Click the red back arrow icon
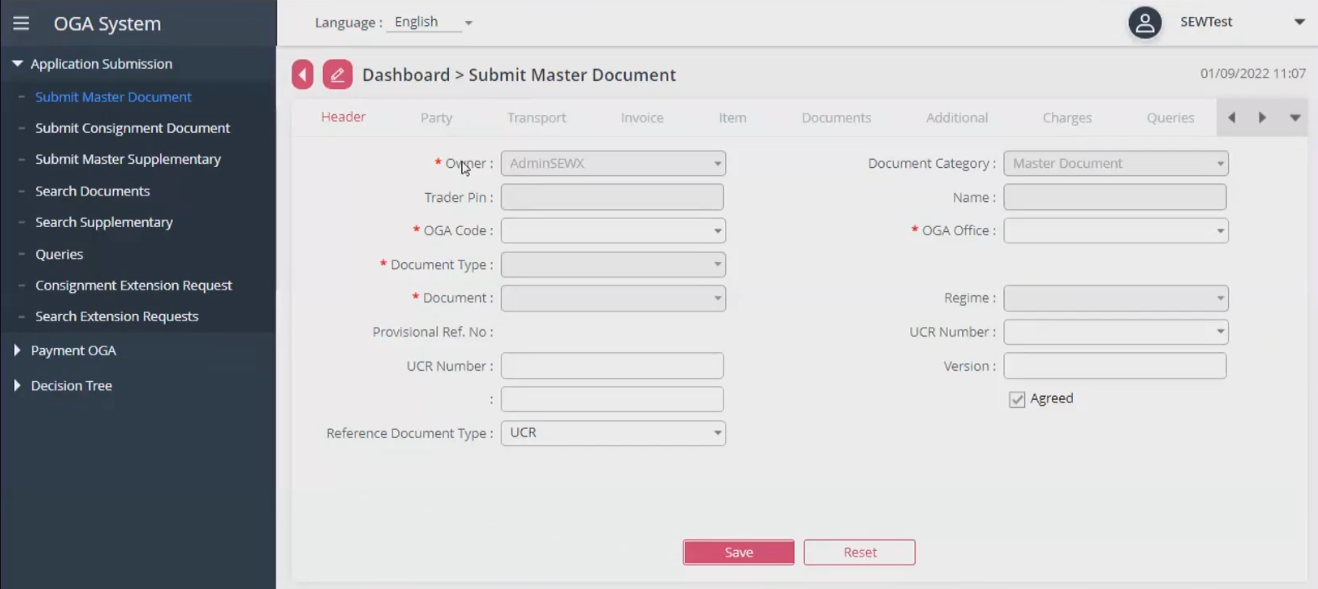 pyautogui.click(x=302, y=75)
